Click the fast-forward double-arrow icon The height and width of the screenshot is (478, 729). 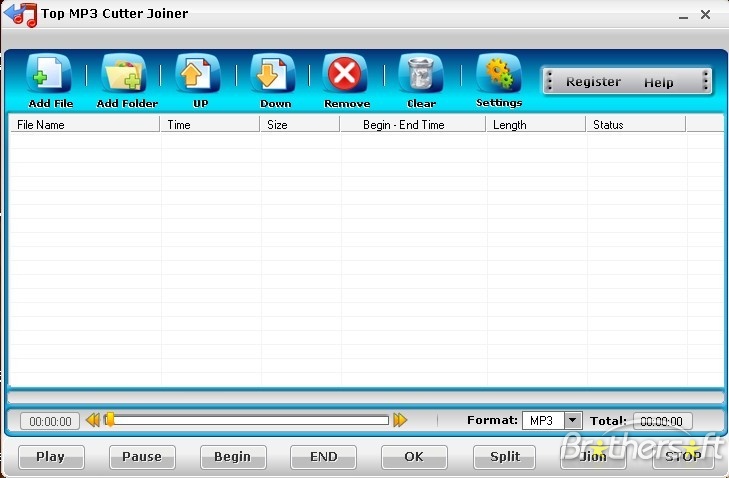click(x=400, y=420)
